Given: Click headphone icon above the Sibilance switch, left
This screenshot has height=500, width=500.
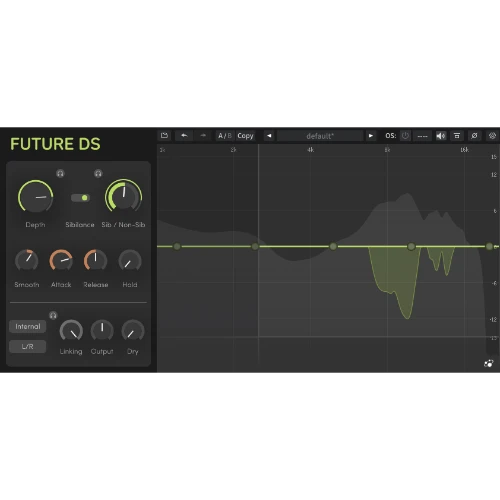Looking at the screenshot, I should pos(60,173).
